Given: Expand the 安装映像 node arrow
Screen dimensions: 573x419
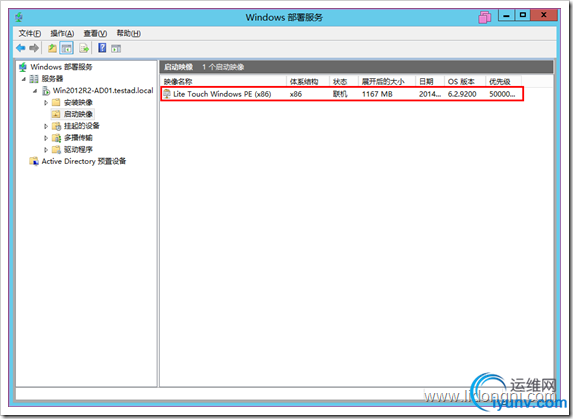Looking at the screenshot, I should tap(46, 103).
